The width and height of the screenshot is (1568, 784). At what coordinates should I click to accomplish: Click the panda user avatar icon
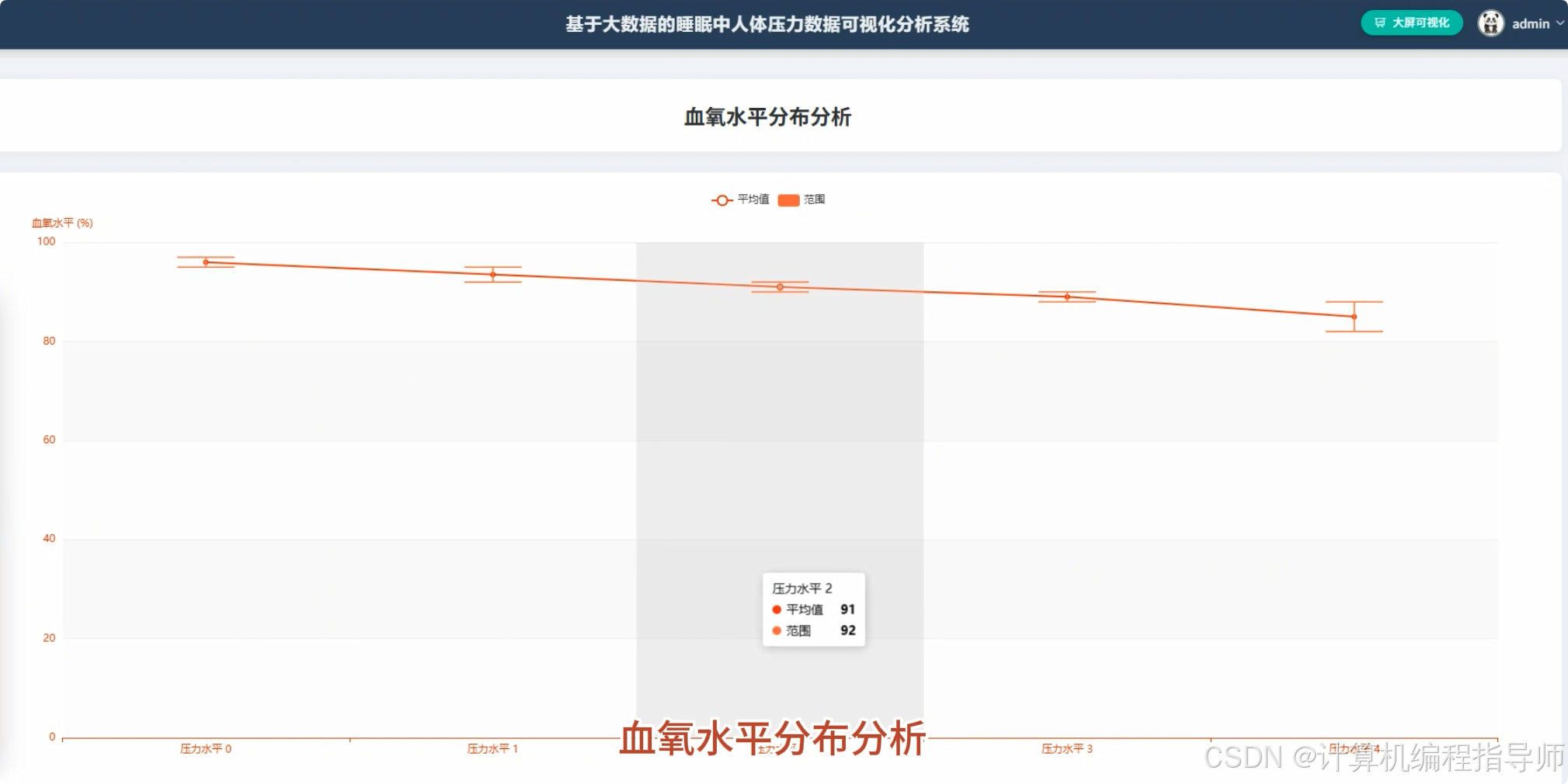pyautogui.click(x=1490, y=23)
